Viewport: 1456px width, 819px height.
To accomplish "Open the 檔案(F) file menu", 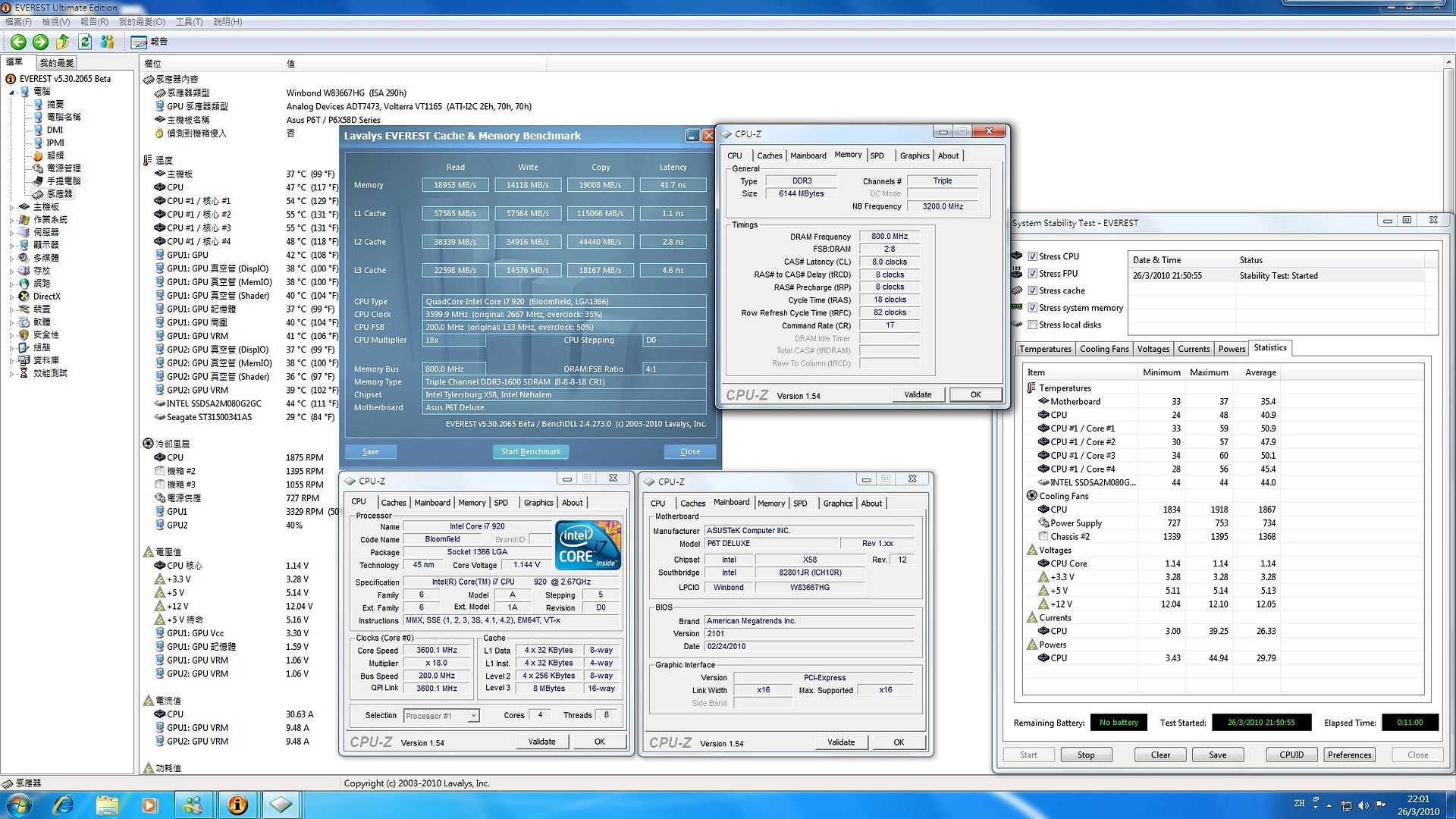I will pos(18,22).
